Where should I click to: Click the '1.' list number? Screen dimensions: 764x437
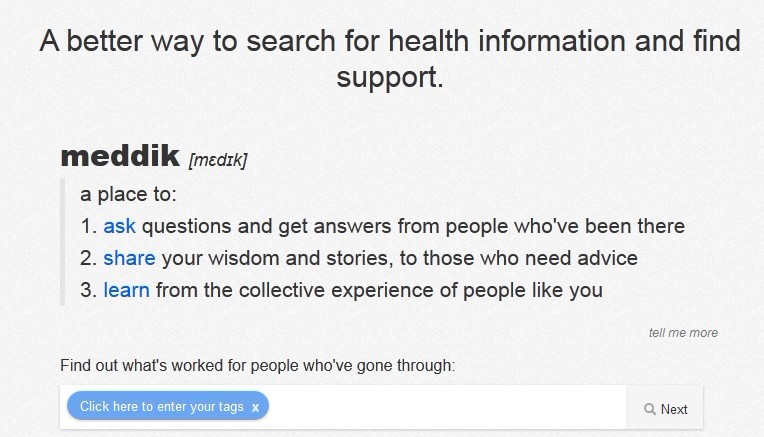pyautogui.click(x=88, y=227)
